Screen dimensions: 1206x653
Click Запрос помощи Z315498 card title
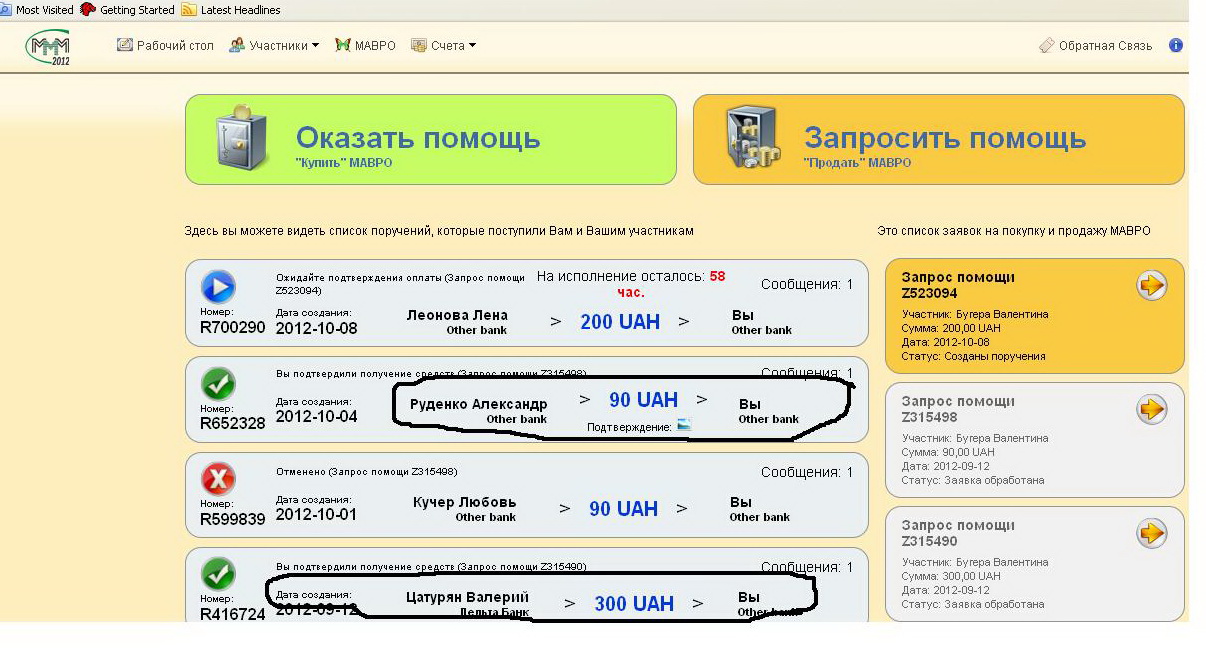958,409
